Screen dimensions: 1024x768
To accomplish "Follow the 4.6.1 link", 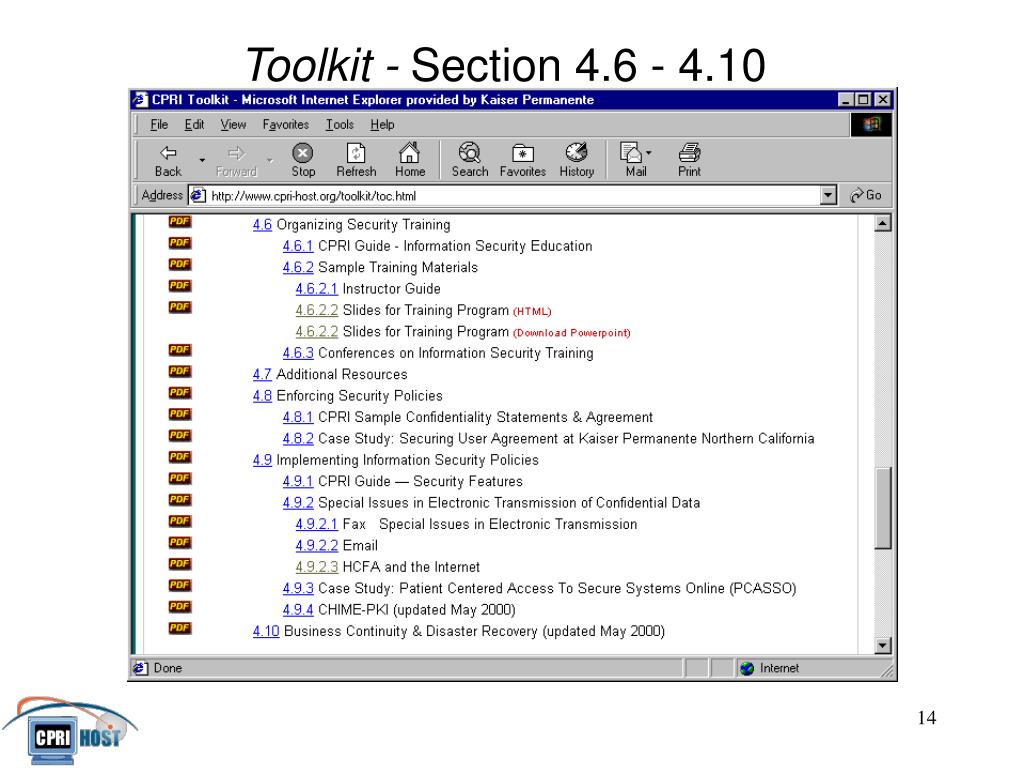I will tap(298, 246).
